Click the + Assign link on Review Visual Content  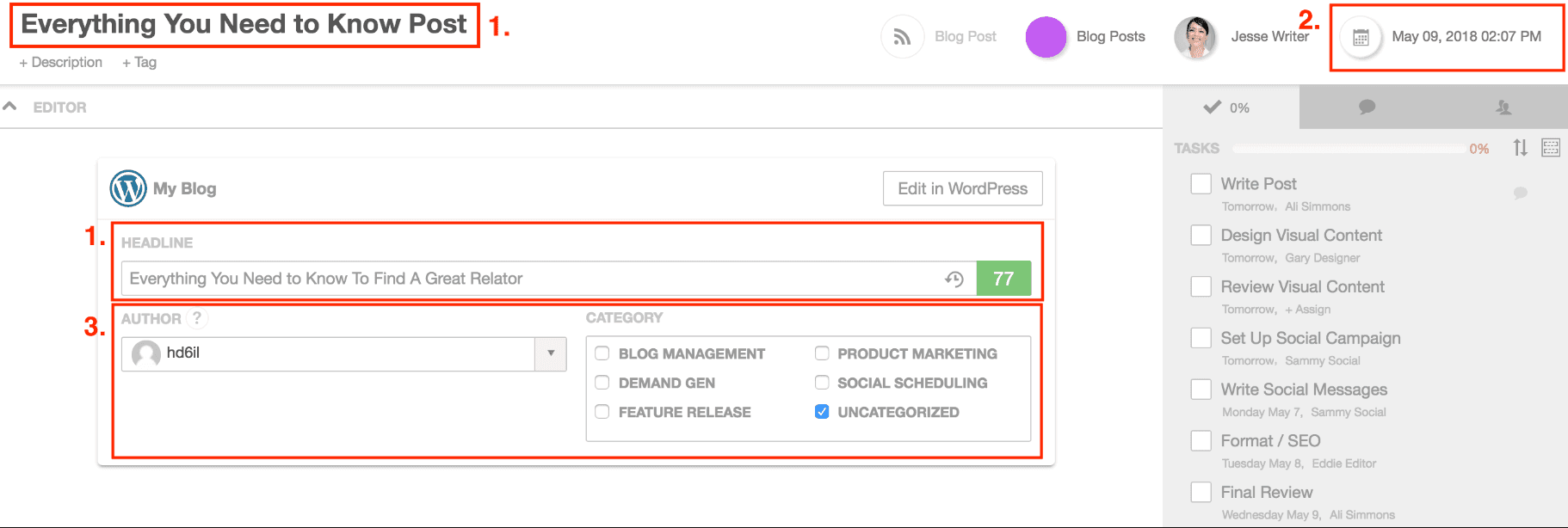click(x=1308, y=310)
